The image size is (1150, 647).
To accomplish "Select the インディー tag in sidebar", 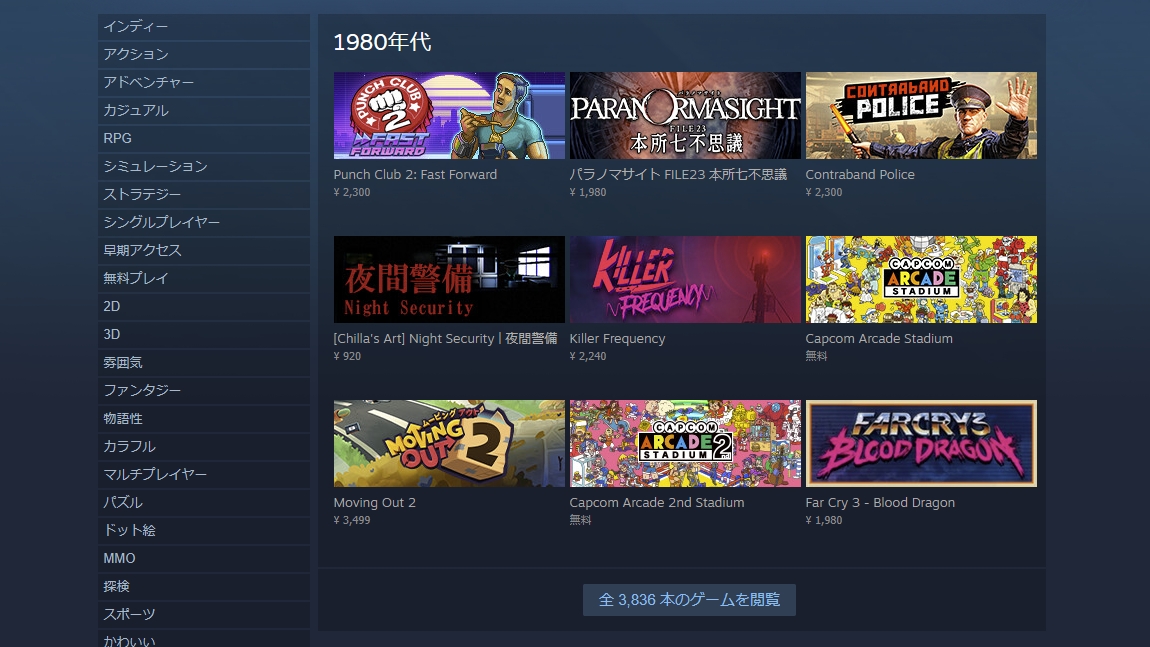I will click(204, 26).
